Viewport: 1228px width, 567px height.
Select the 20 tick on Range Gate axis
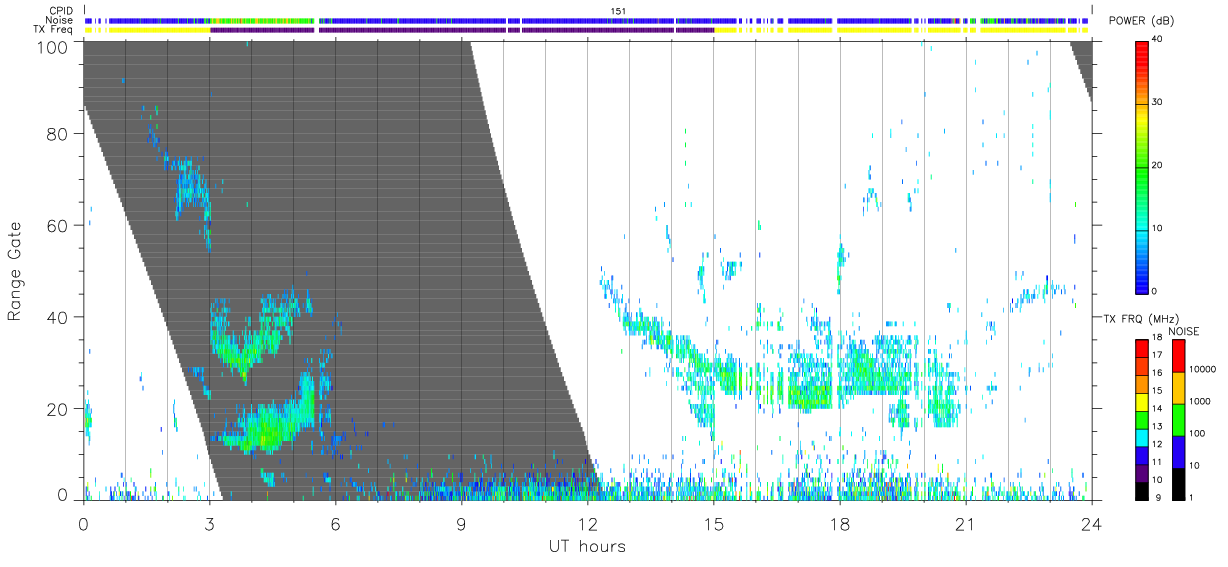(59, 409)
